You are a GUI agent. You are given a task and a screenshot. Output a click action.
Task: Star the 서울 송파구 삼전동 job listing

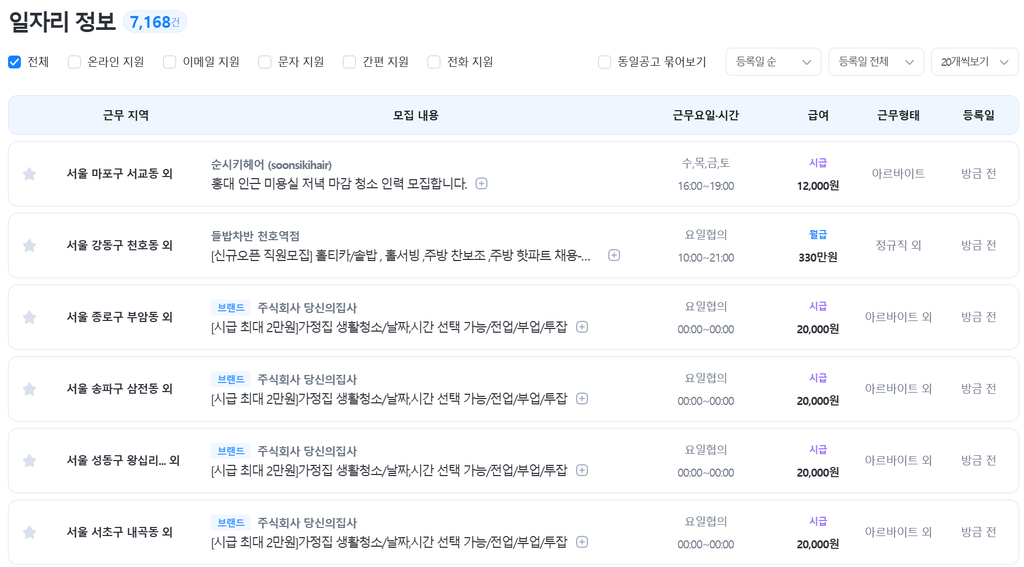29,389
